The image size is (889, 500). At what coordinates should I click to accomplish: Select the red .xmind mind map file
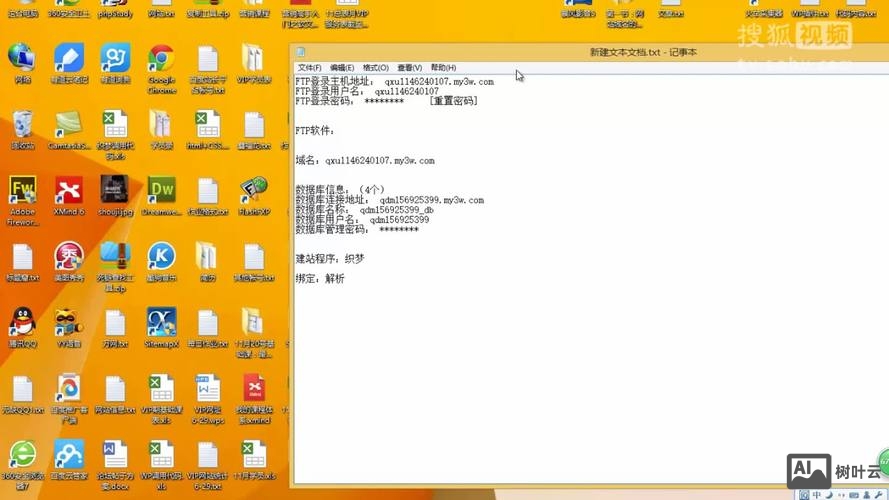pos(254,399)
